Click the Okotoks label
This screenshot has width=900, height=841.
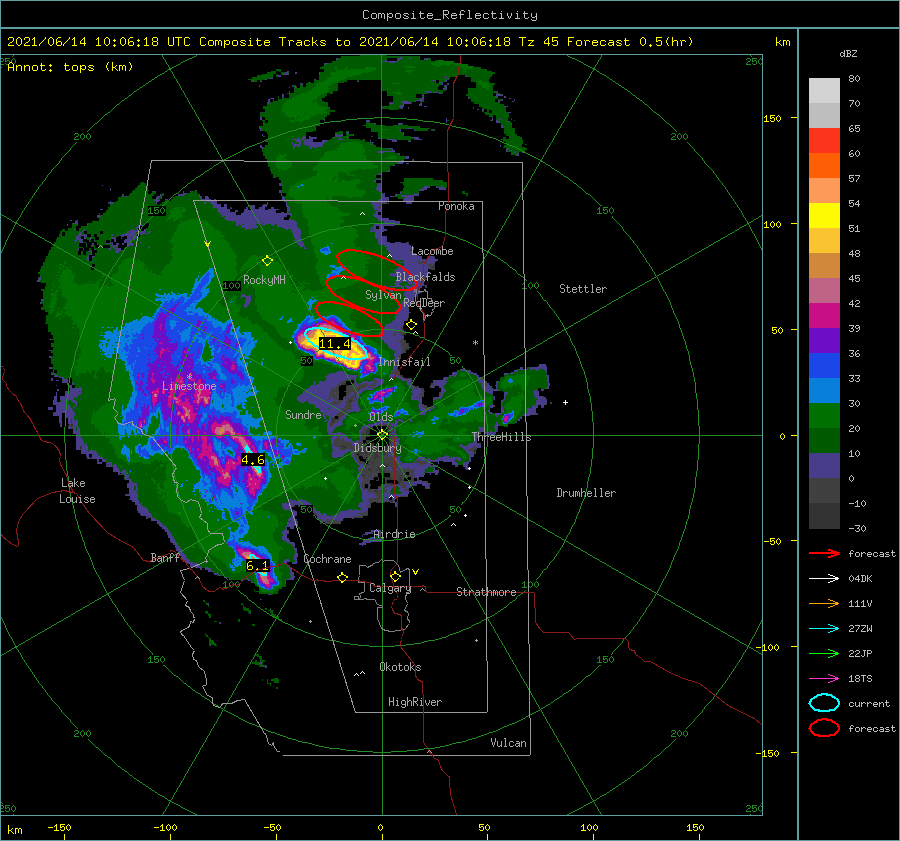pyautogui.click(x=400, y=667)
